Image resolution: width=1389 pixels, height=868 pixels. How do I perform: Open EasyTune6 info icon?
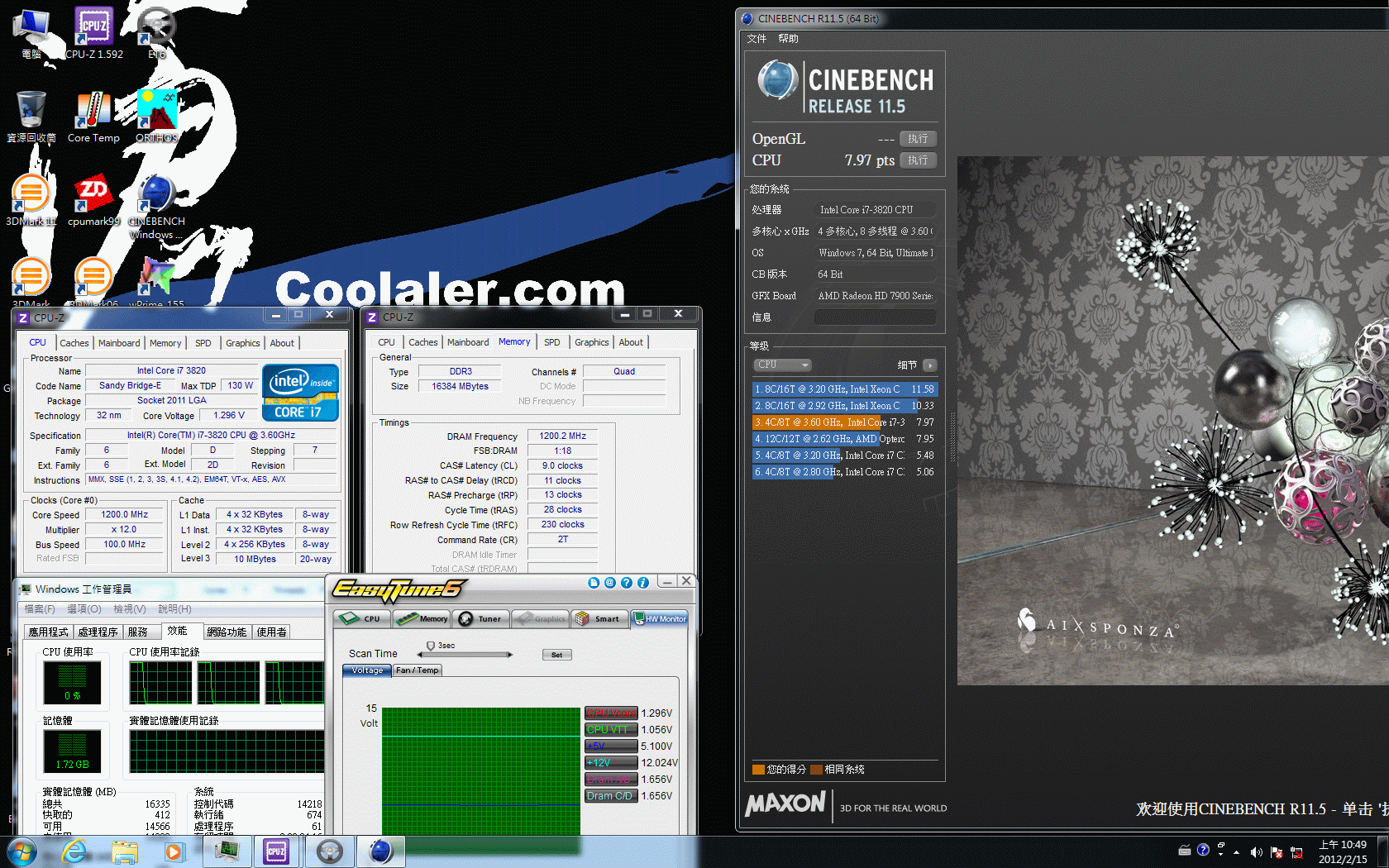[x=642, y=583]
